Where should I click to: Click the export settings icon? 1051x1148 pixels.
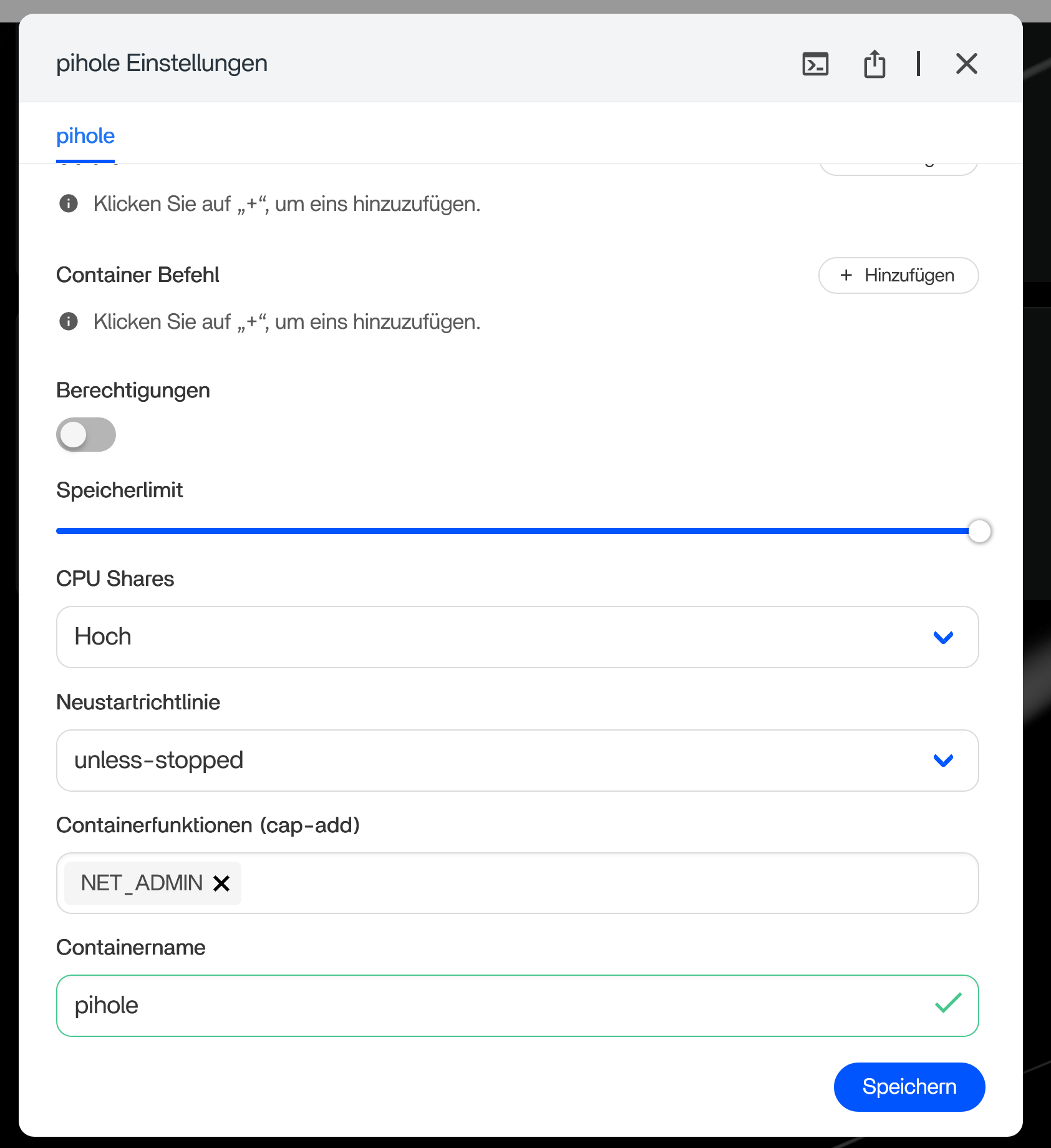pos(874,64)
